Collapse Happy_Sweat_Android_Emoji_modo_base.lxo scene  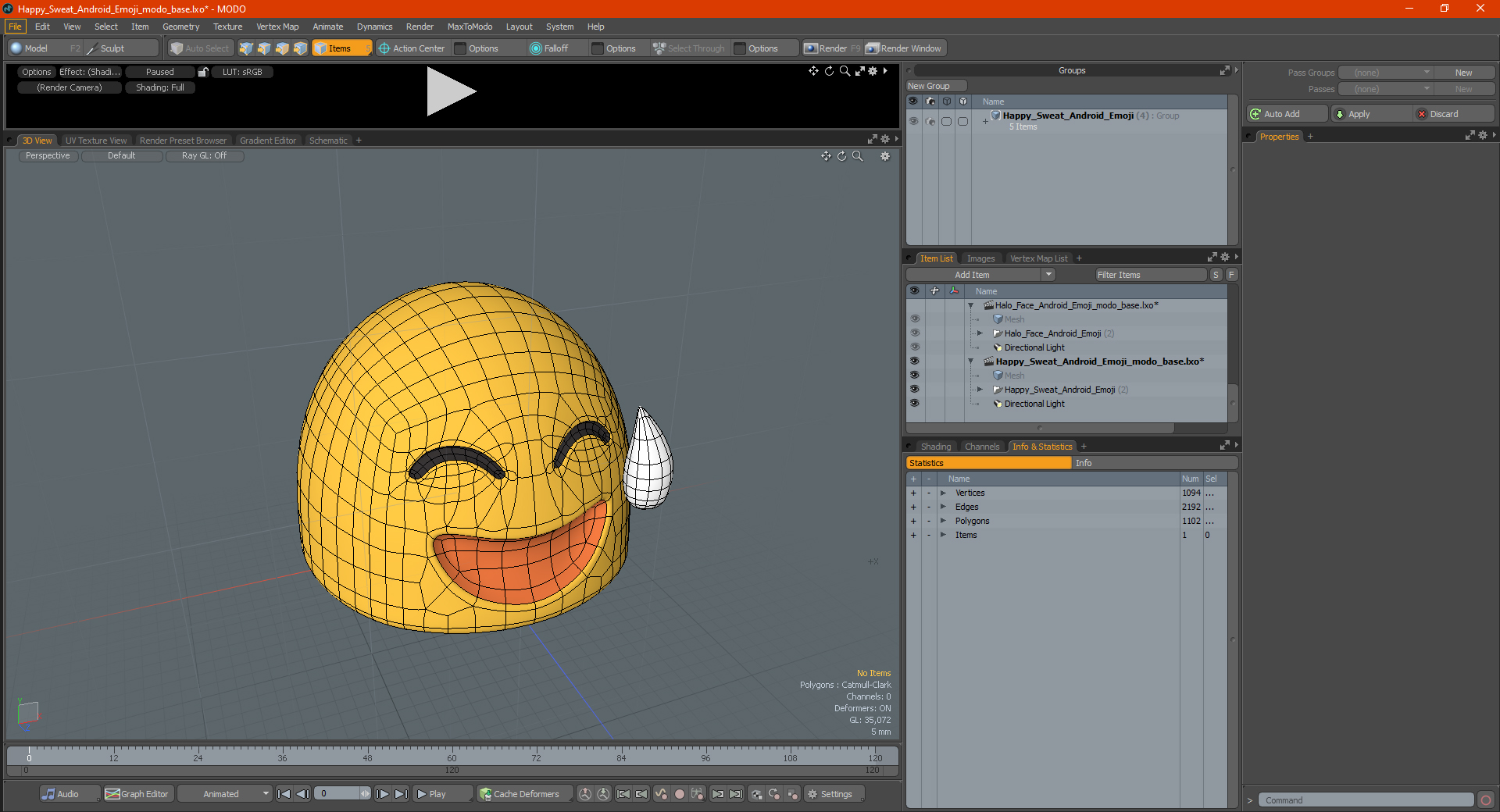[x=971, y=361]
